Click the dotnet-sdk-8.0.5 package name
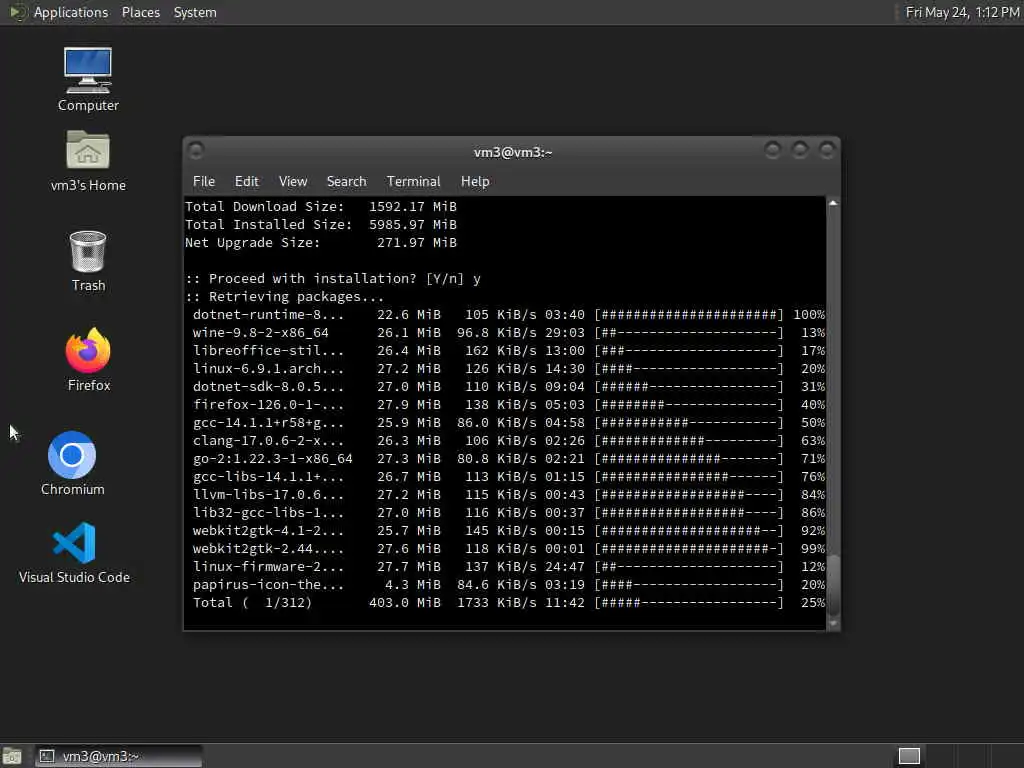The image size is (1024, 768). click(x=268, y=387)
